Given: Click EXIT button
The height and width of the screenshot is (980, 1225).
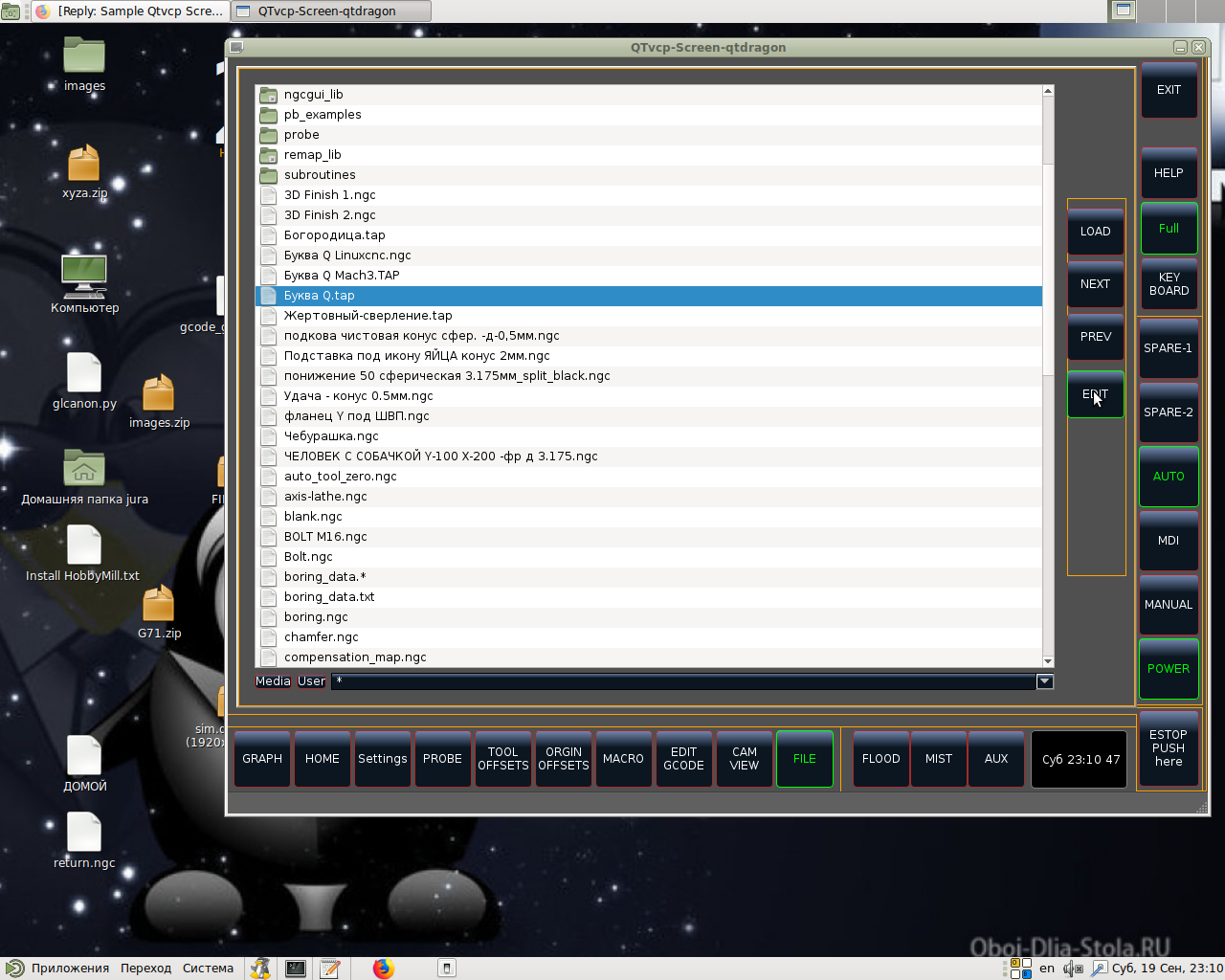Looking at the screenshot, I should (x=1169, y=90).
